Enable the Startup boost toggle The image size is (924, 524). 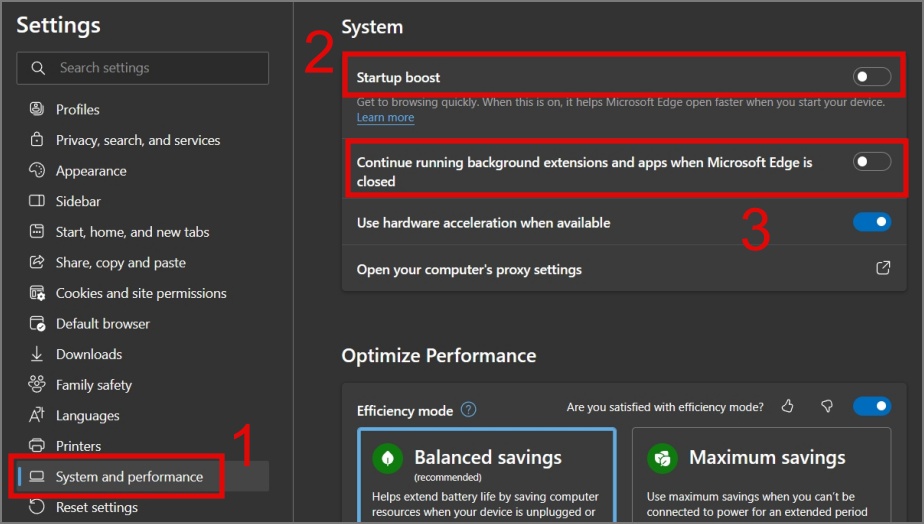tap(872, 77)
